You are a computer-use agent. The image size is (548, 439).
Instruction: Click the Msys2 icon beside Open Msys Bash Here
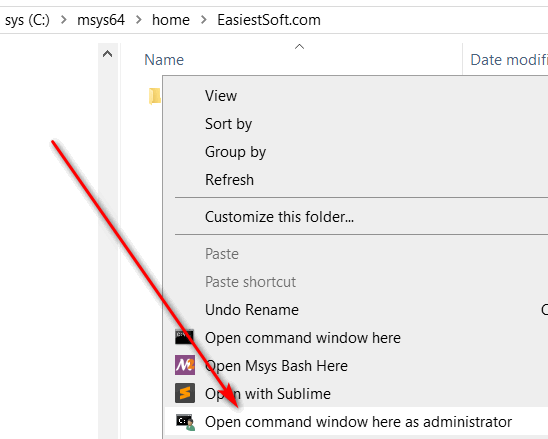[x=185, y=365]
